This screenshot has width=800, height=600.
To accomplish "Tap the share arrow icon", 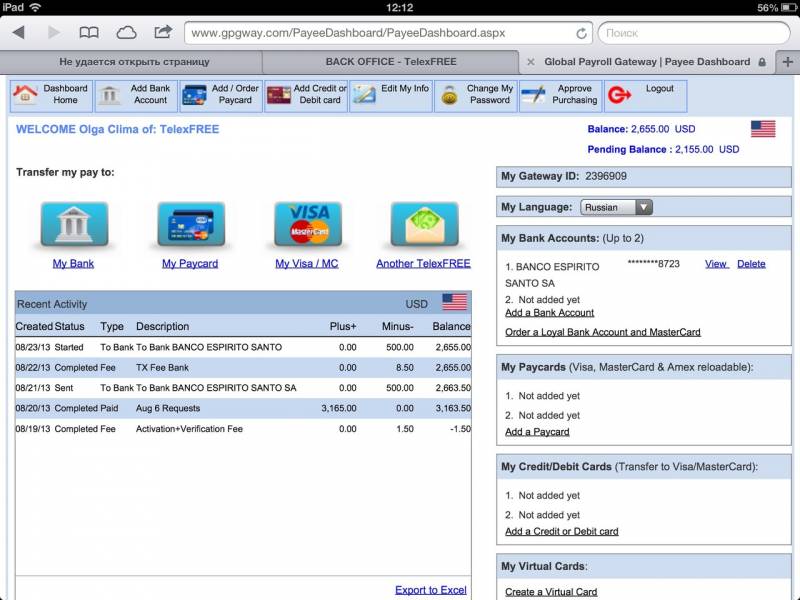I will [163, 32].
